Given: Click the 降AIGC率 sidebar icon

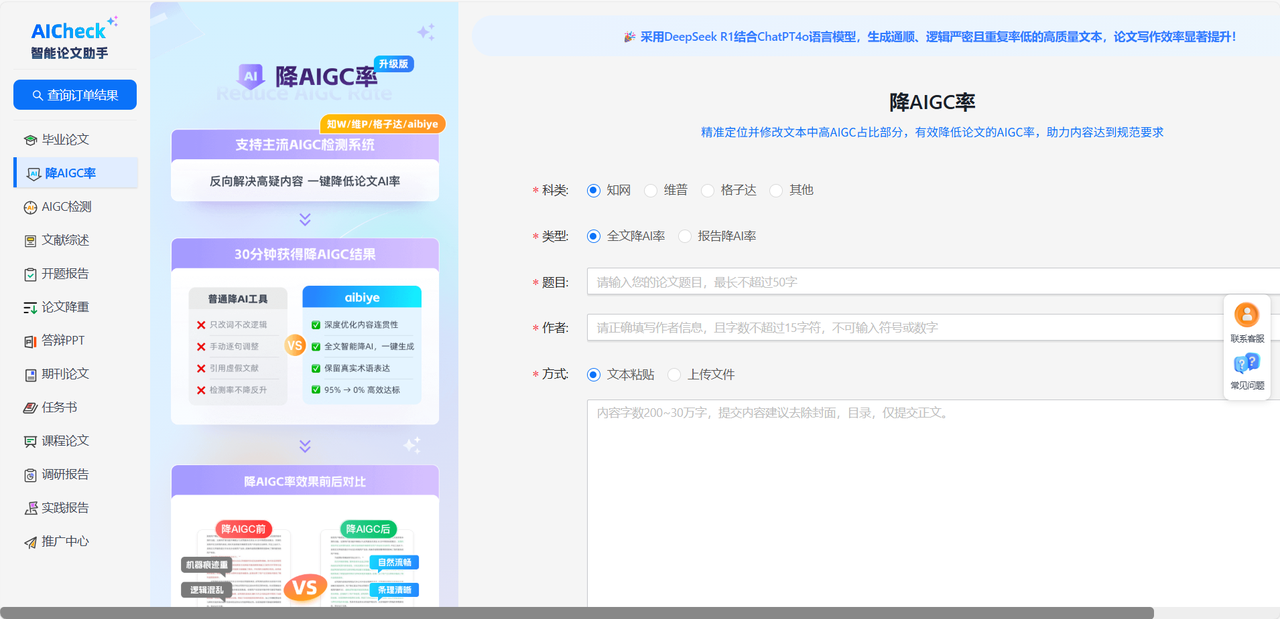Looking at the screenshot, I should pos(34,173).
